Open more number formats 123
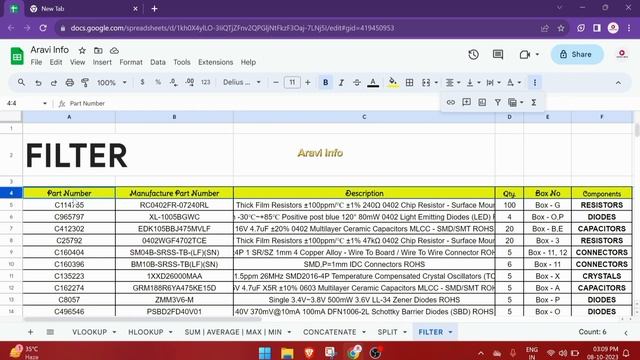The width and height of the screenshot is (640, 360). pyautogui.click(x=206, y=82)
